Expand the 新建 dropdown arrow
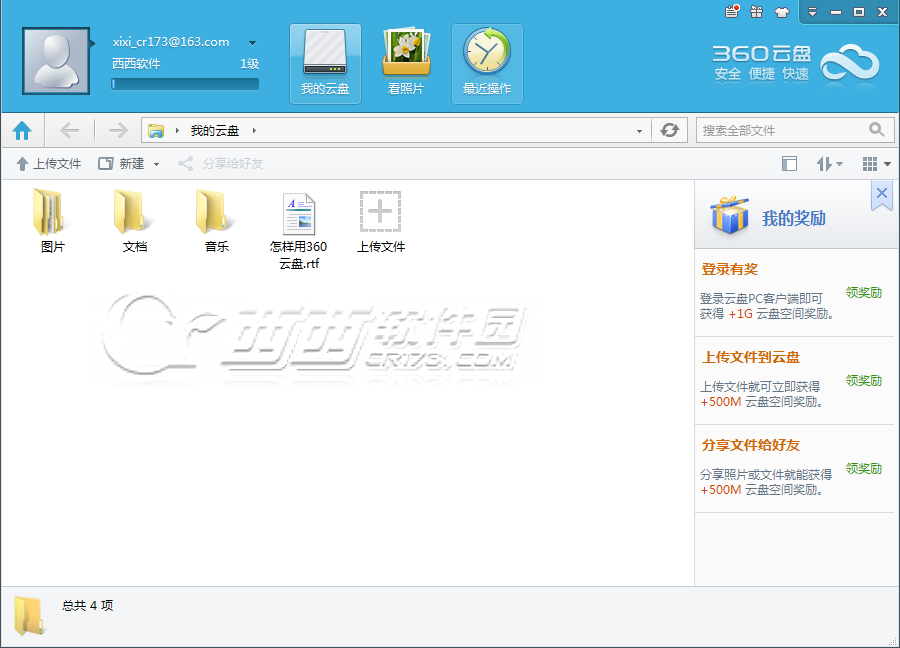The image size is (900, 648). pyautogui.click(x=156, y=165)
